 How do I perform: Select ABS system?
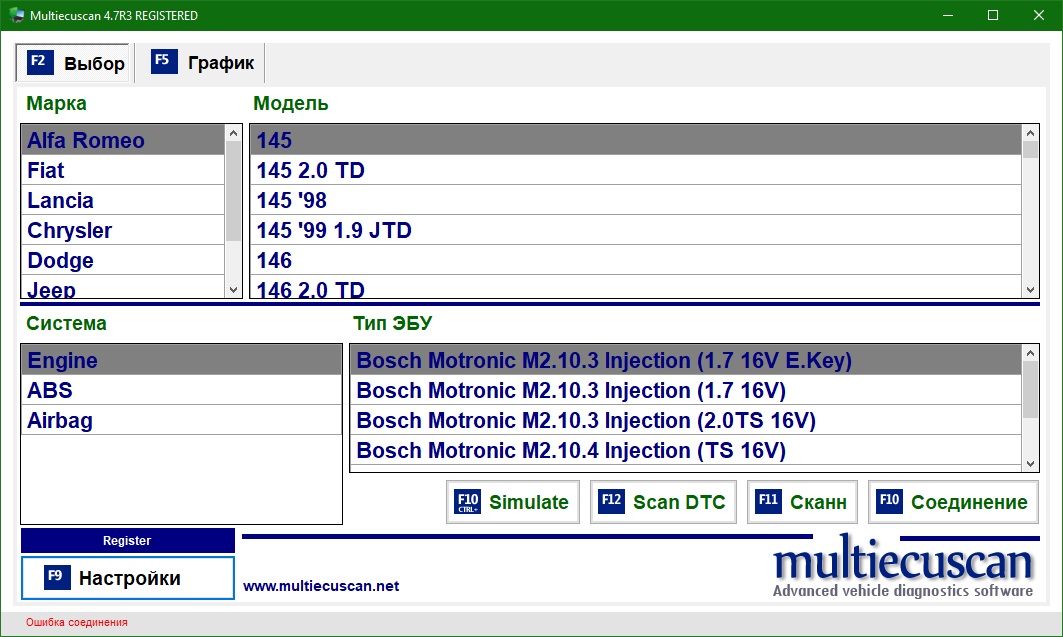(181, 390)
